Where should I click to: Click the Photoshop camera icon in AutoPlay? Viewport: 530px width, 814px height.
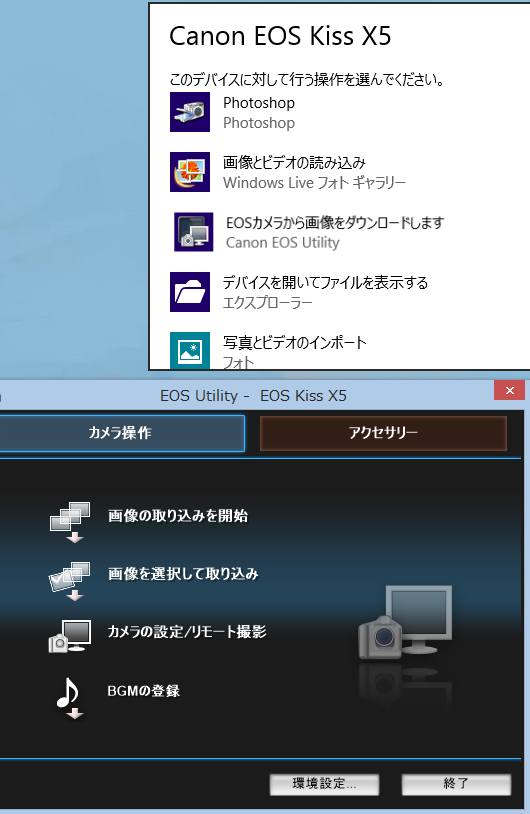pos(190,112)
